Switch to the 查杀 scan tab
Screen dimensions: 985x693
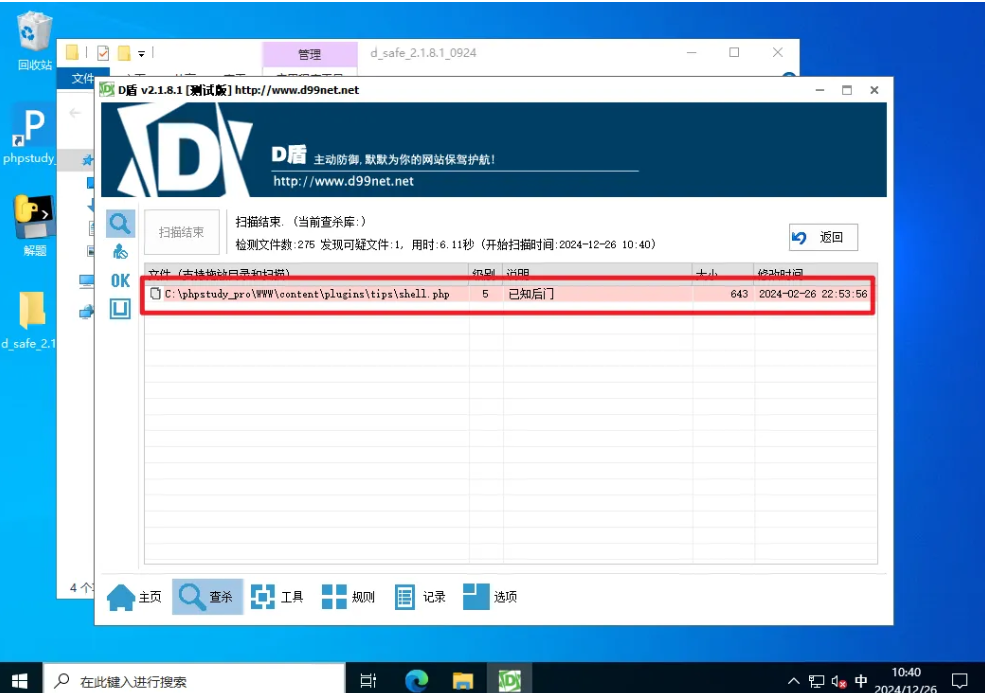[x=207, y=597]
